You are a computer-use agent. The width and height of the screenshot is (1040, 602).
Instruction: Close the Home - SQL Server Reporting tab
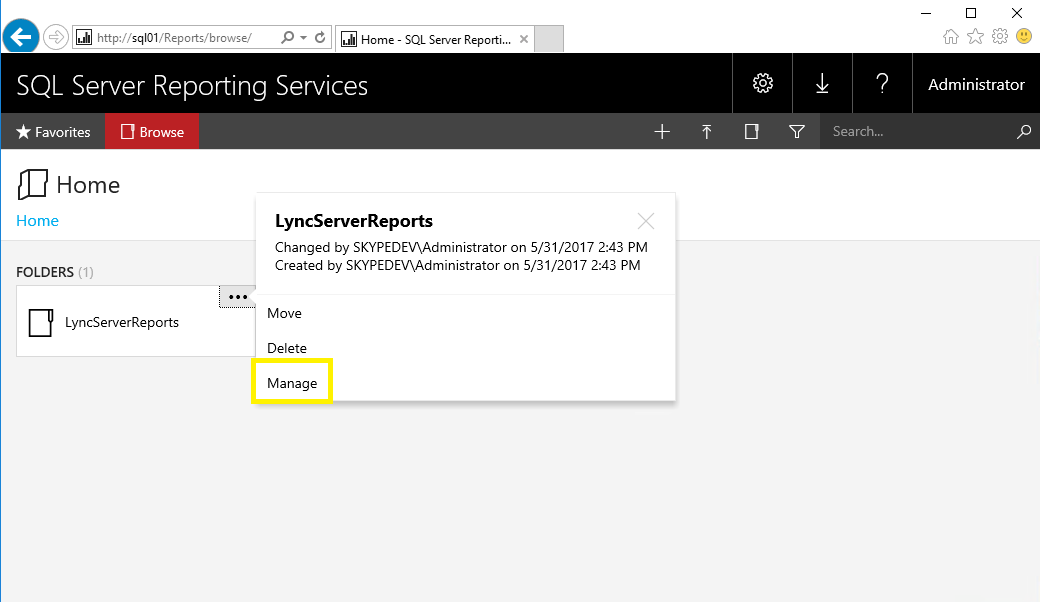pos(524,39)
